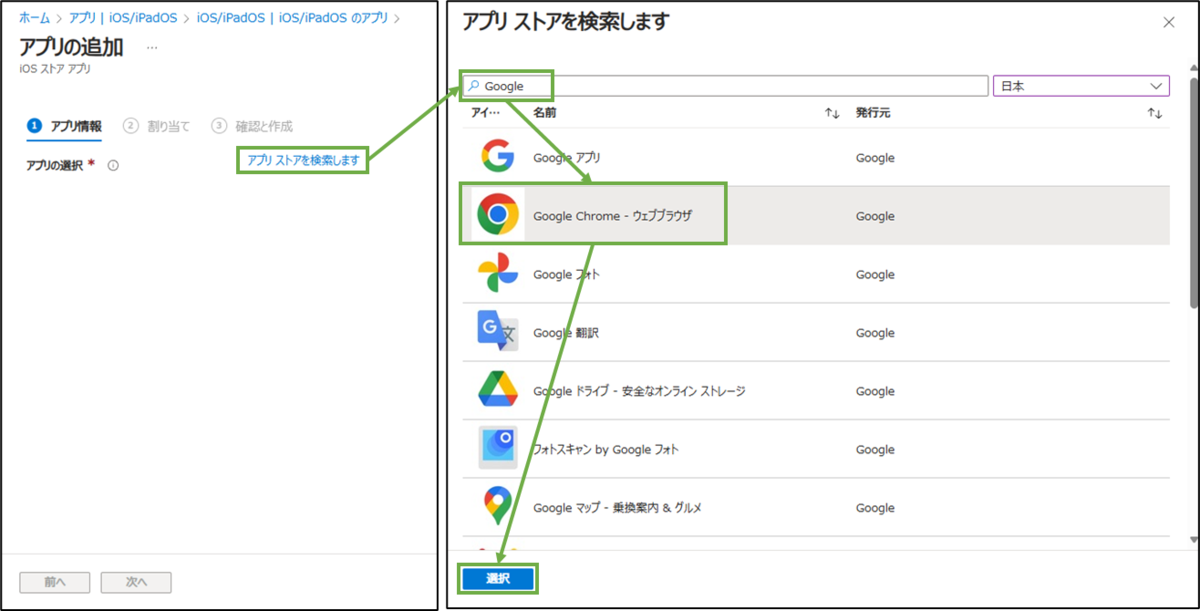Select Google マップ - 乗換案内 & グルメ row
Image resolution: width=1200 pixels, height=611 pixels.
814,508
